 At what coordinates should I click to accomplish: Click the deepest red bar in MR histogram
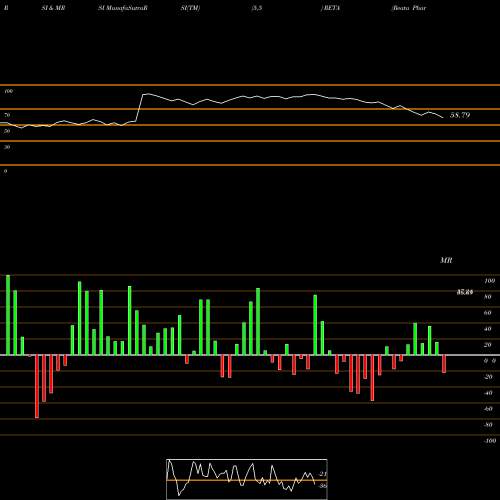(x=37, y=386)
